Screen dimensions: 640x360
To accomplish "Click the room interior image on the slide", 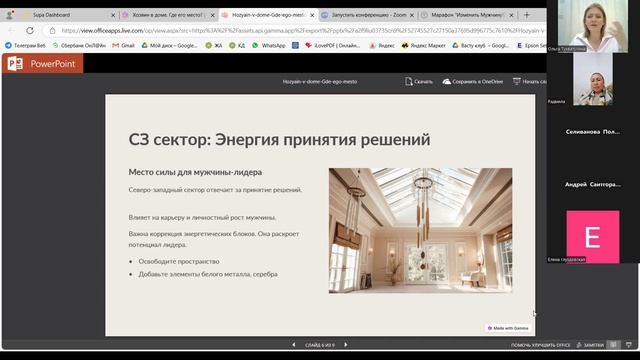I will click(420, 231).
